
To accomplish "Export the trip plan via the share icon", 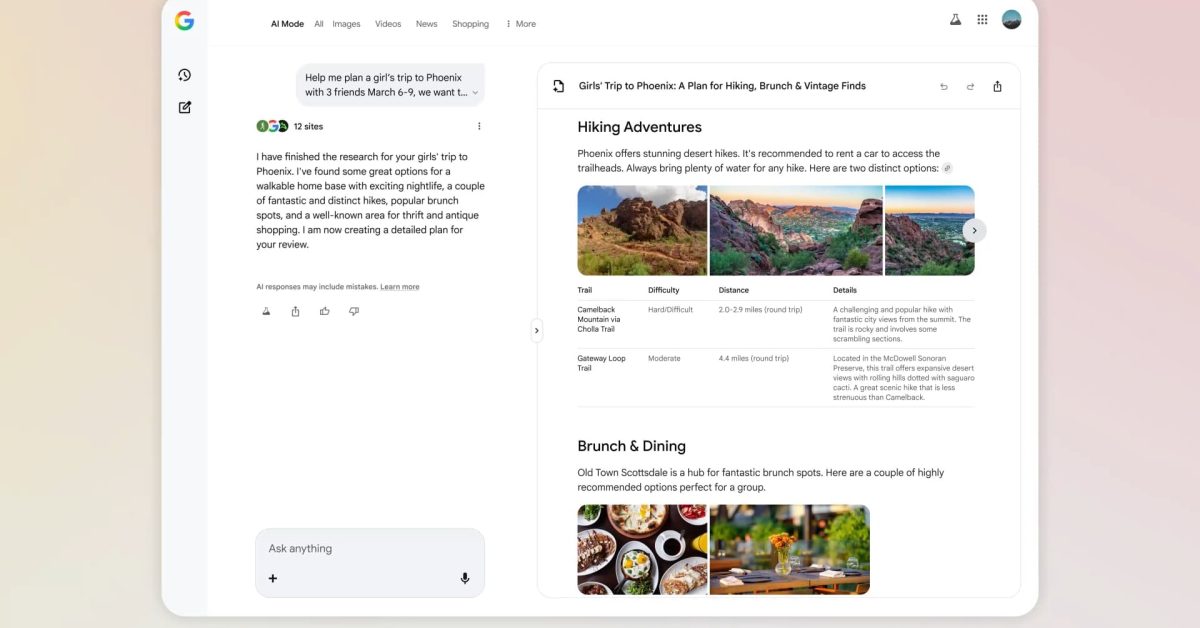I will pyautogui.click(x=997, y=86).
